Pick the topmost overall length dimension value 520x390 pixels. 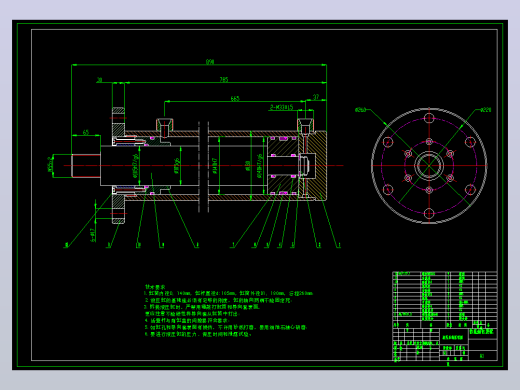pyautogui.click(x=210, y=62)
